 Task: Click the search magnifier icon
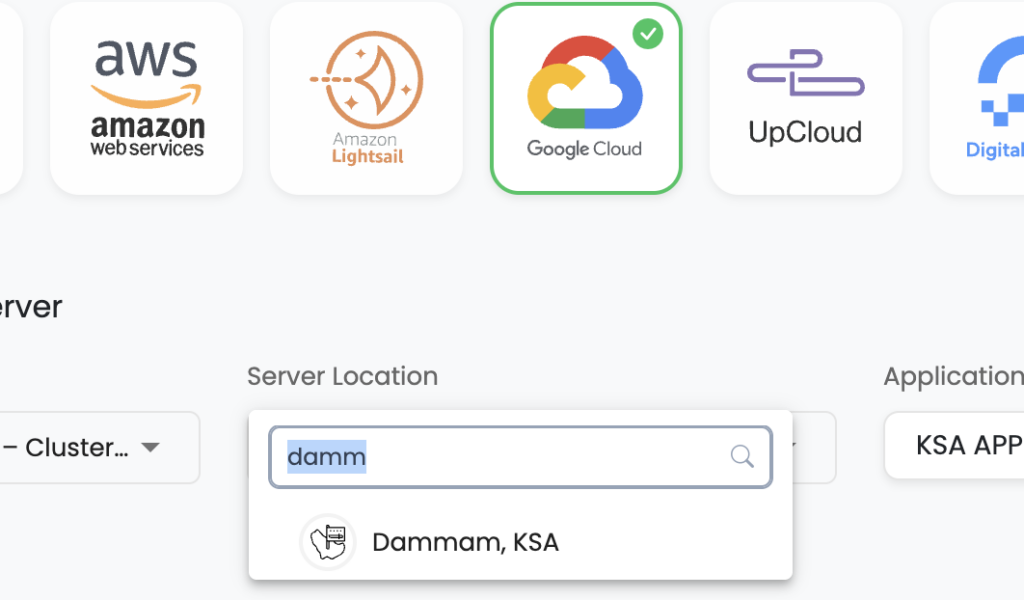point(742,456)
